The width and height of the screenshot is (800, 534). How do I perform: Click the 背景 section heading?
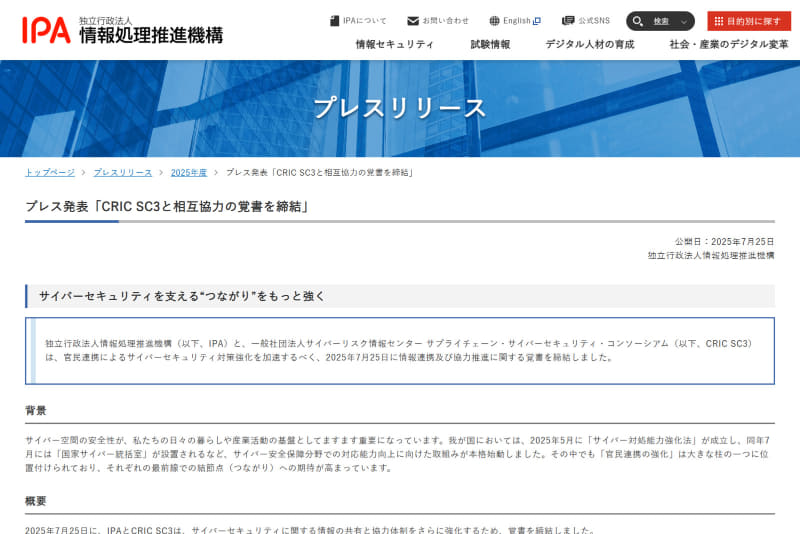(36, 411)
